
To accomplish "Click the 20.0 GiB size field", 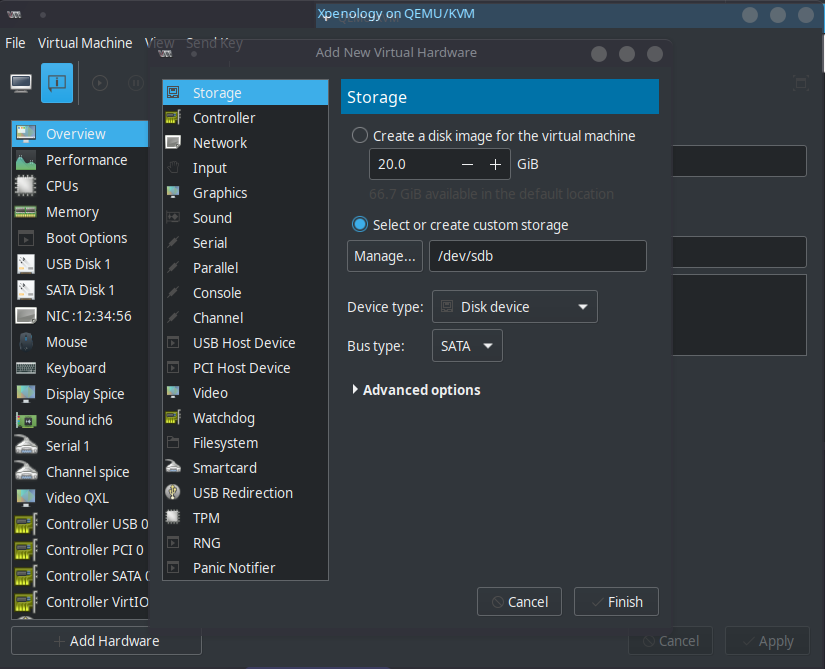I will click(411, 165).
